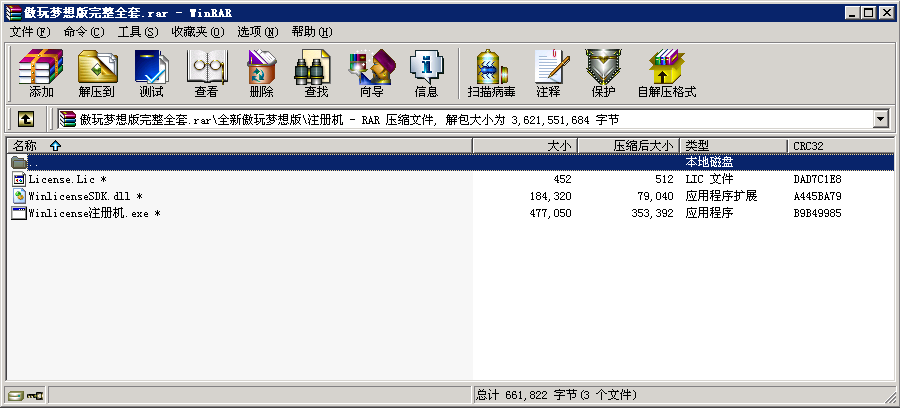Open the 收藏夹 (Favorites) menu

click(x=189, y=32)
